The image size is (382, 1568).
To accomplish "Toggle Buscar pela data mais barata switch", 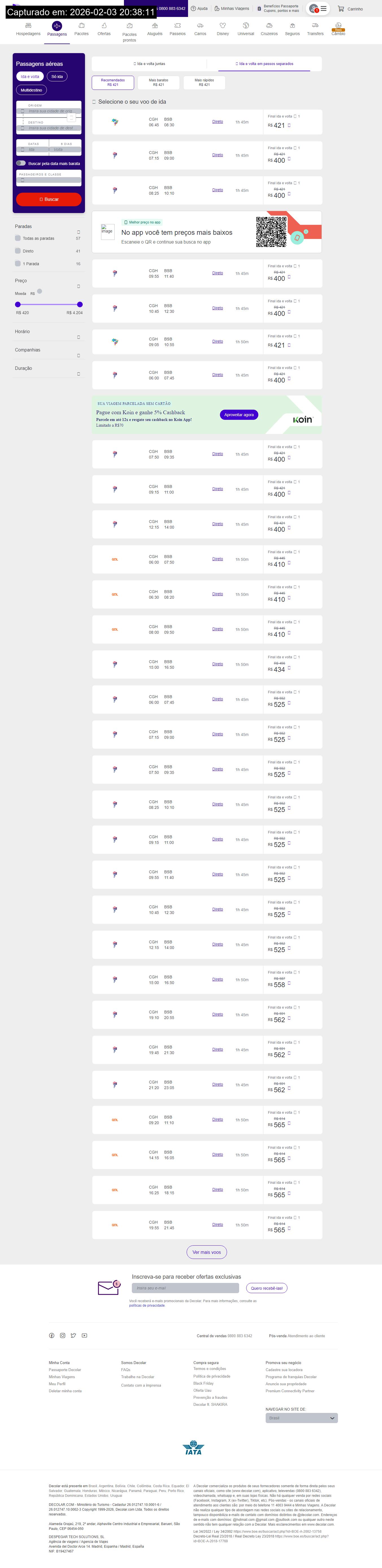I will click(x=21, y=163).
